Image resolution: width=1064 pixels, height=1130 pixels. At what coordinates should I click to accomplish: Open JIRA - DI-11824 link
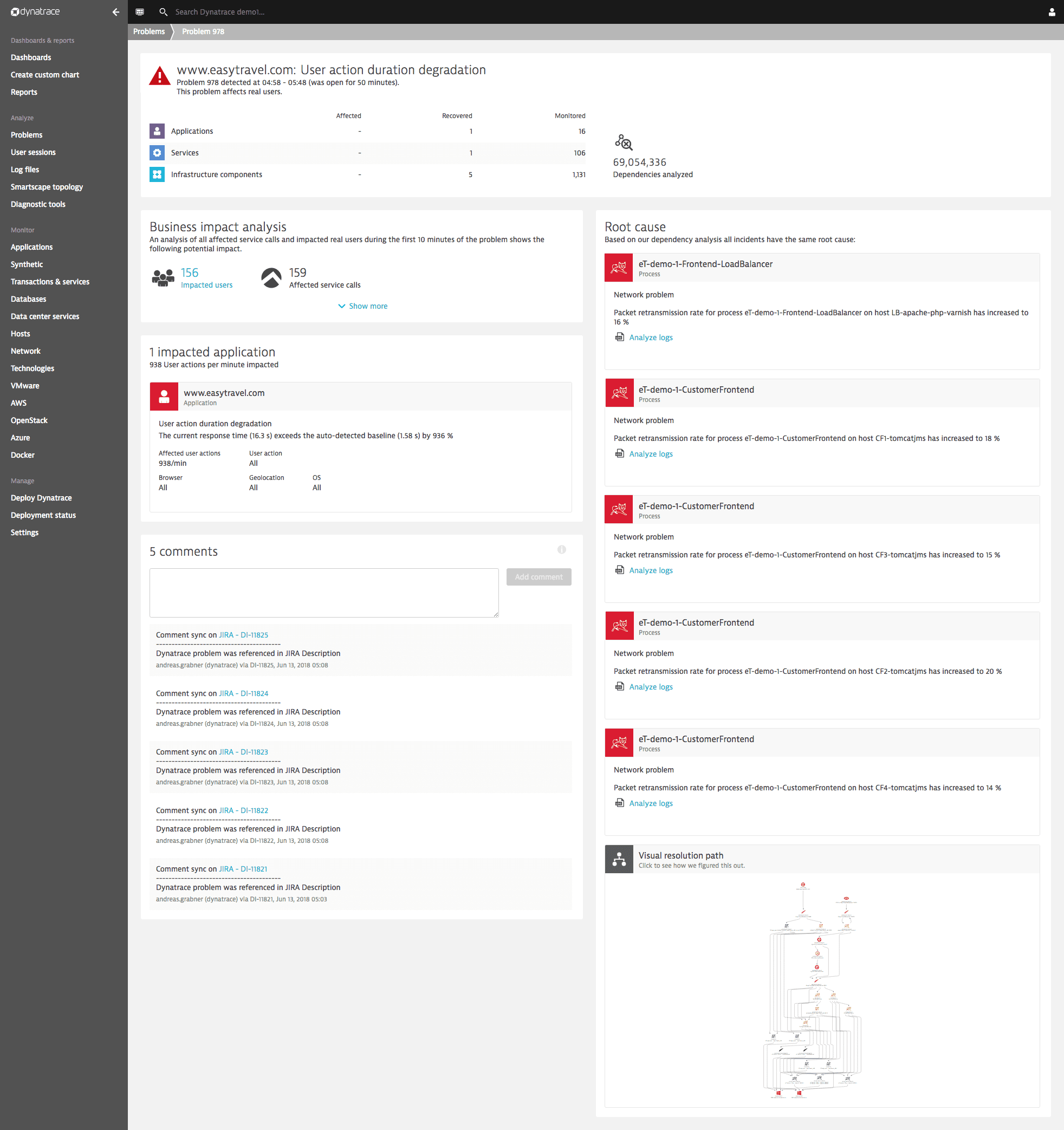243,693
